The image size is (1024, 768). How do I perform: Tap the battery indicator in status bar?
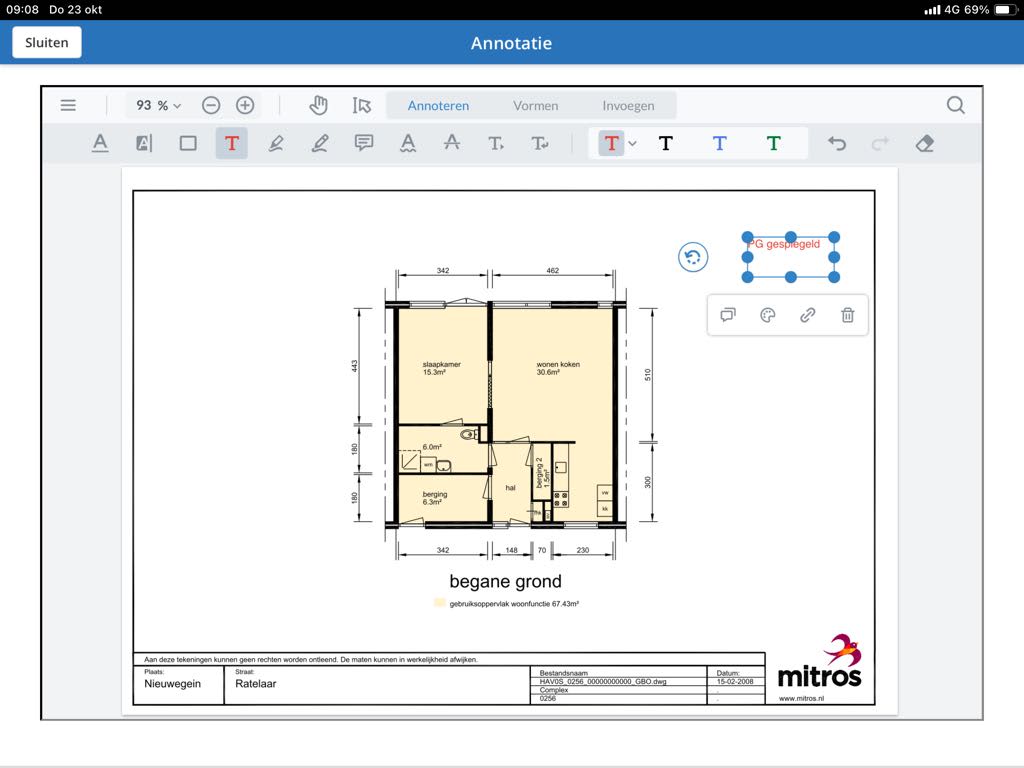tap(1004, 10)
